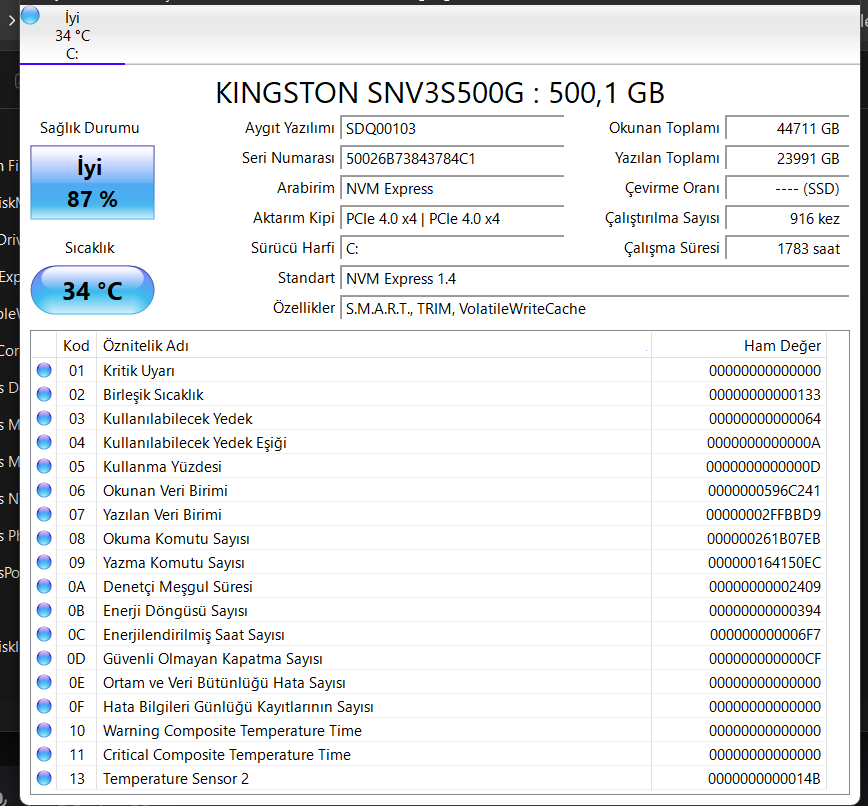Click the Çalıştırılma Sayısı field showing 916 kez
Viewport: 868px width, 806px height.
787,218
